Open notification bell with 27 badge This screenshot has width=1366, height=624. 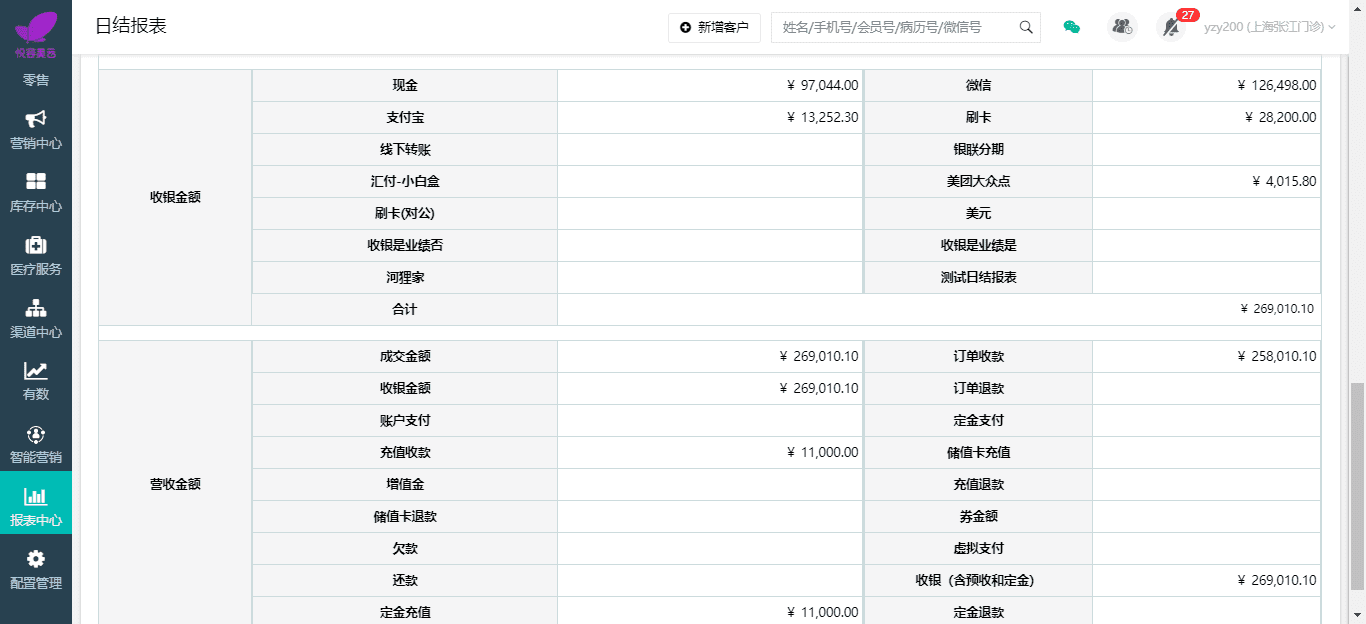tap(1171, 27)
